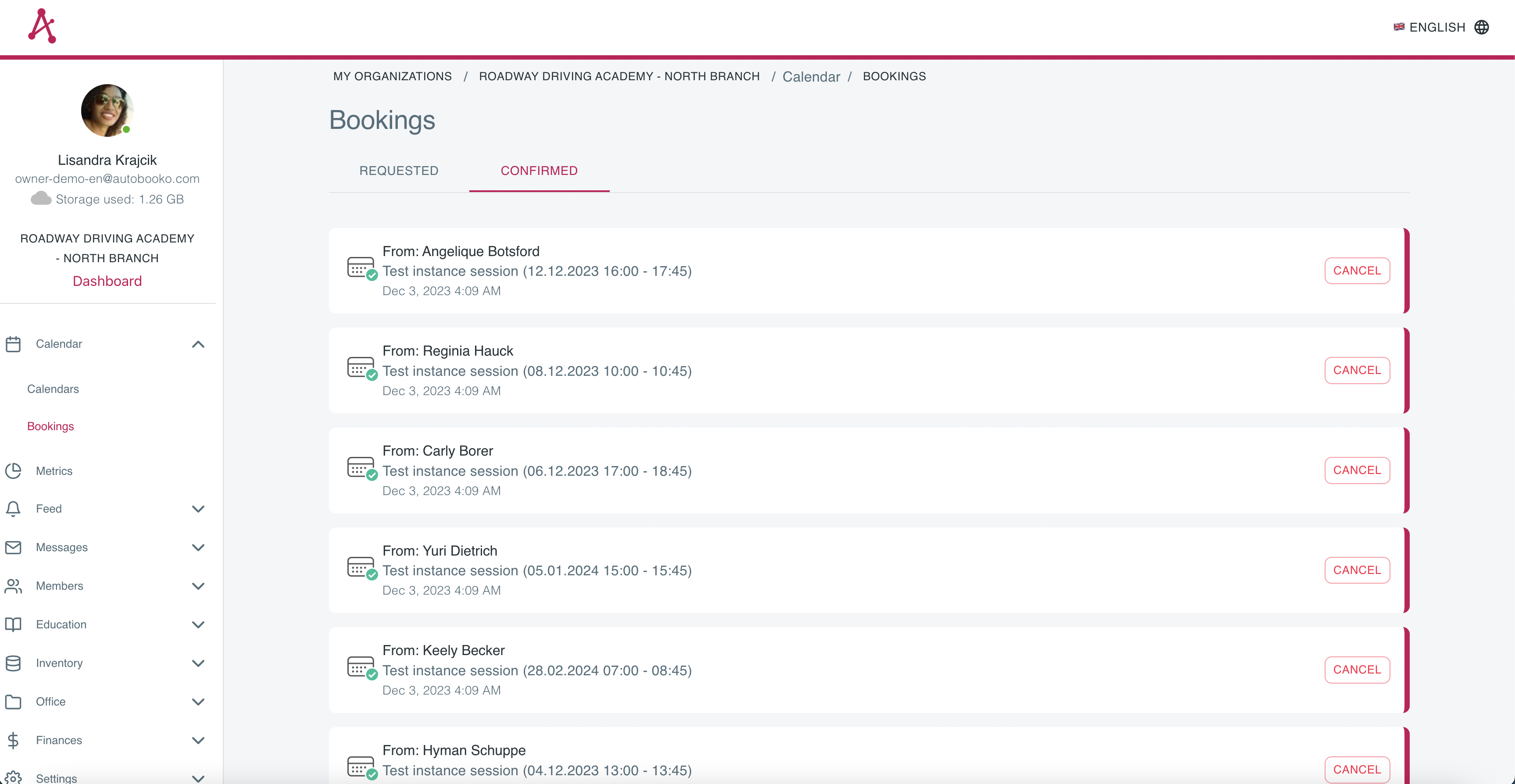This screenshot has width=1515, height=784.
Task: Click the Members people icon
Action: tap(14, 586)
